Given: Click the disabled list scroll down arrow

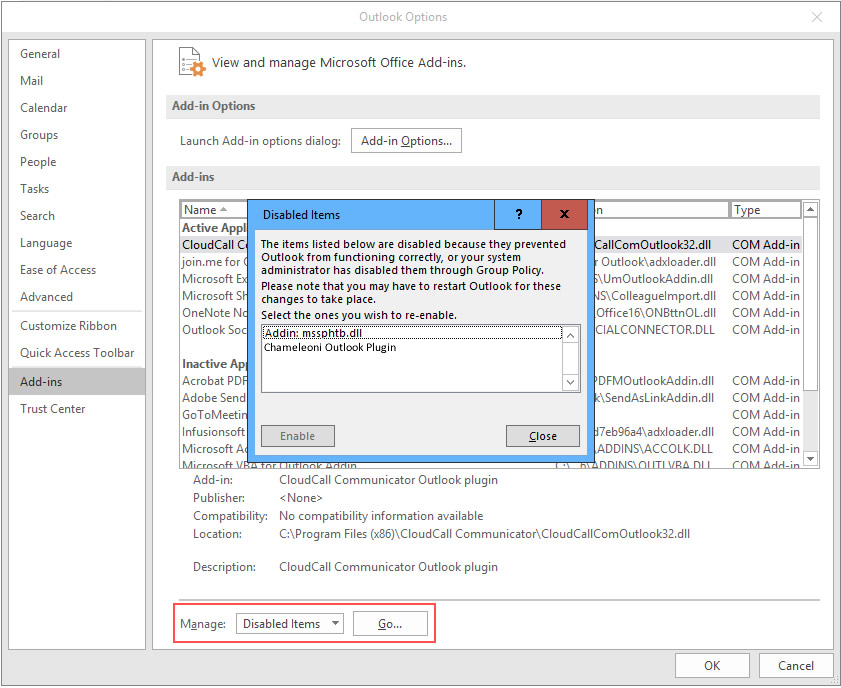Looking at the screenshot, I should click(571, 382).
